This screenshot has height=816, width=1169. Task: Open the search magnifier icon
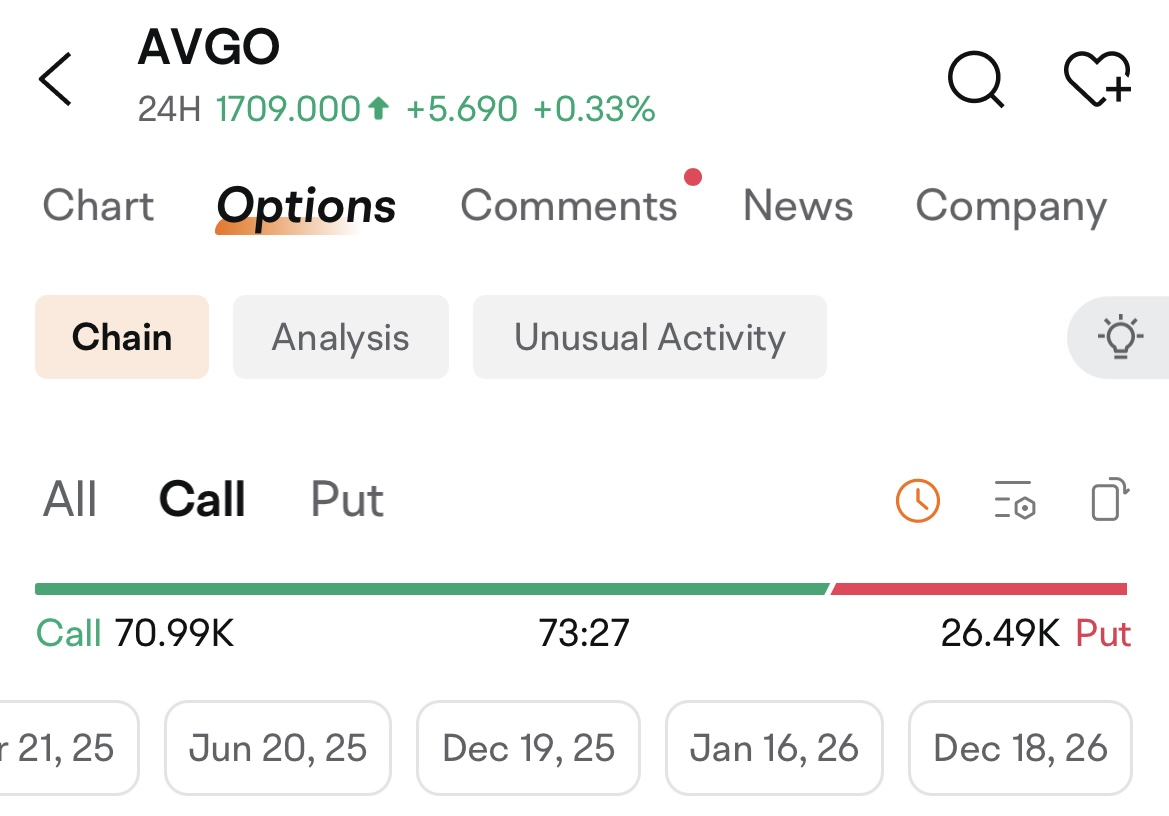tap(975, 79)
